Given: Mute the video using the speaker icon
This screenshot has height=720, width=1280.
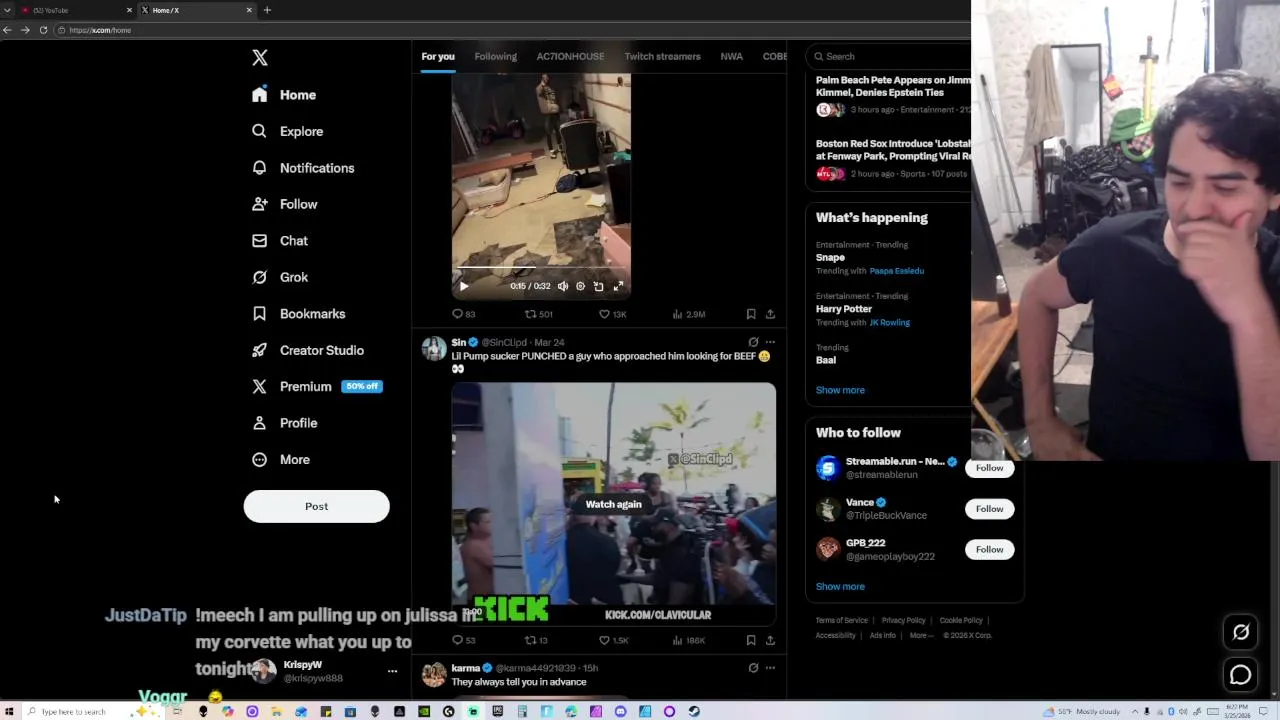Looking at the screenshot, I should [563, 286].
